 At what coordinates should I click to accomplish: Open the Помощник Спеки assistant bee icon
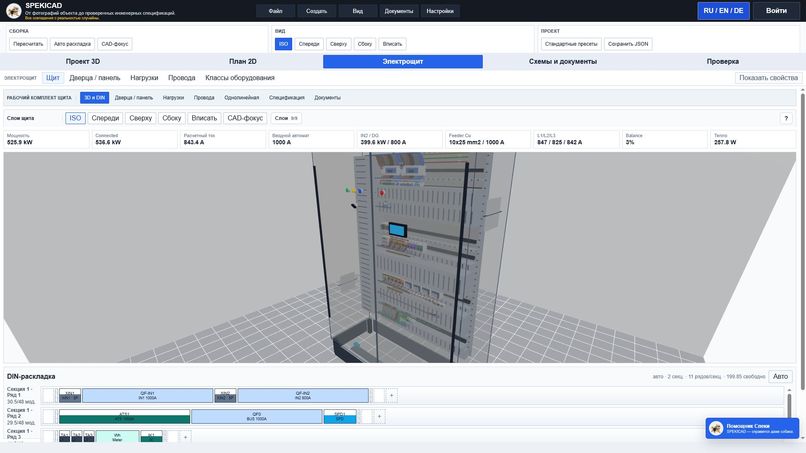coord(716,428)
